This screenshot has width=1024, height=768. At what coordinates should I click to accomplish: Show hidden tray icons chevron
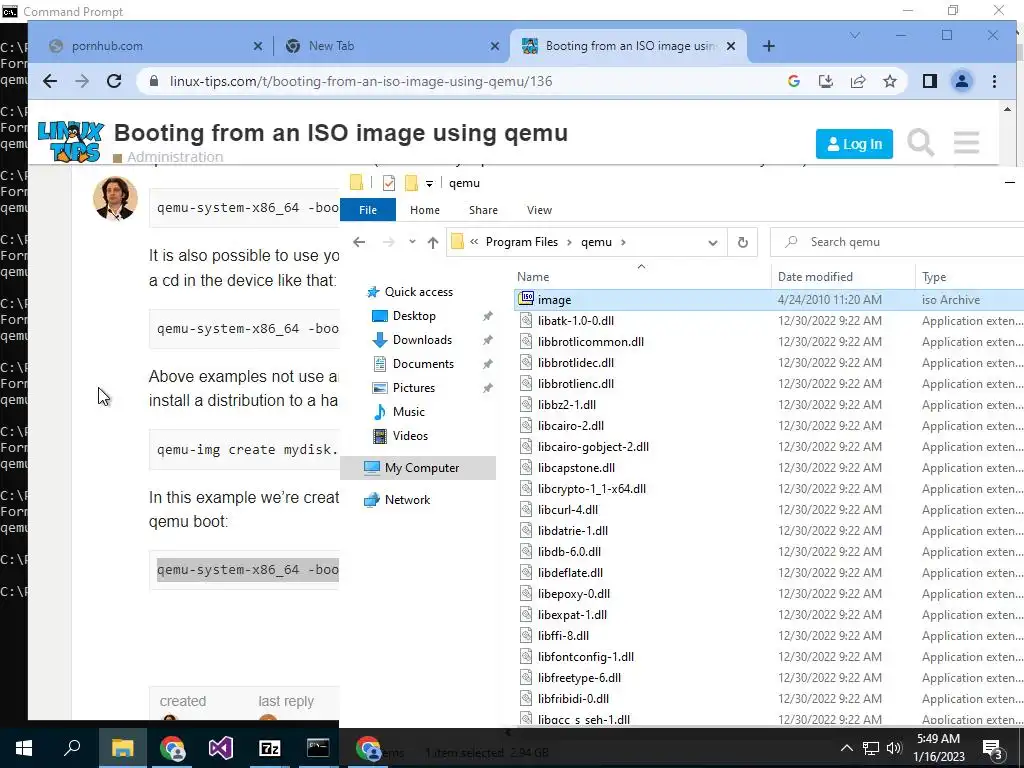point(846,748)
